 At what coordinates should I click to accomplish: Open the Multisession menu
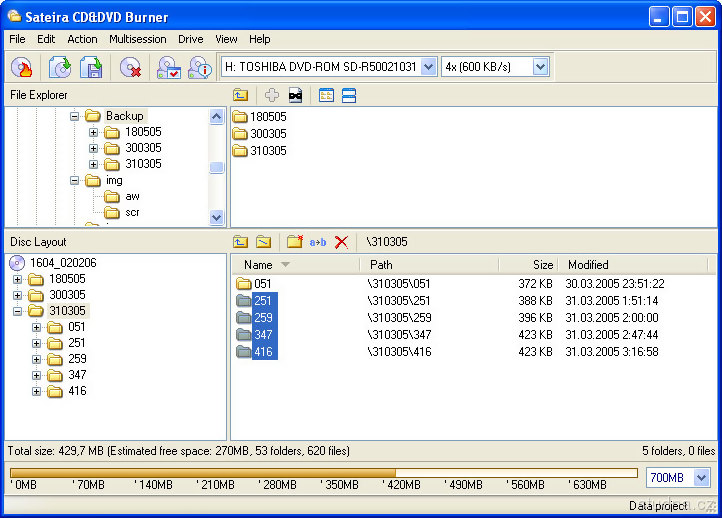[138, 39]
